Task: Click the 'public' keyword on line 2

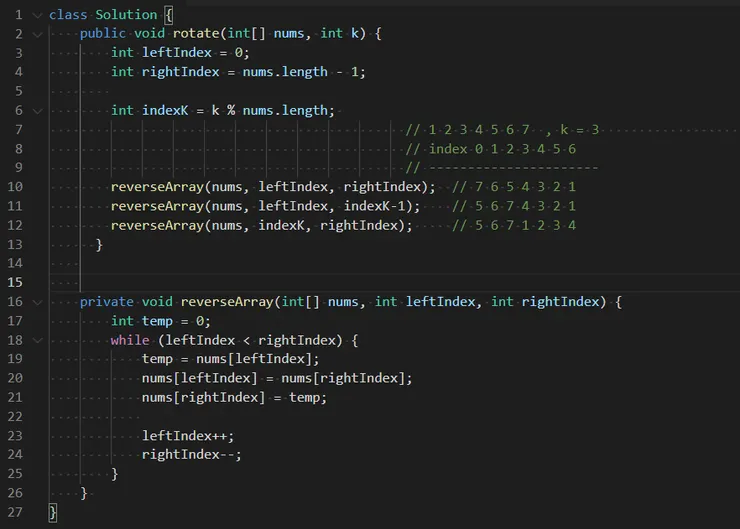Action: pos(103,34)
